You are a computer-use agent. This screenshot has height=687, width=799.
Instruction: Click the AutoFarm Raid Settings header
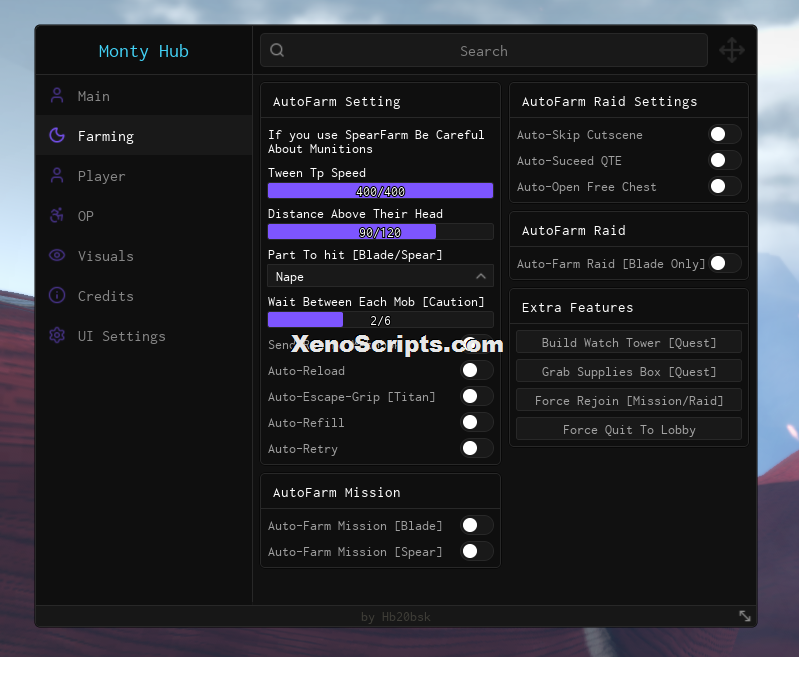coord(609,101)
